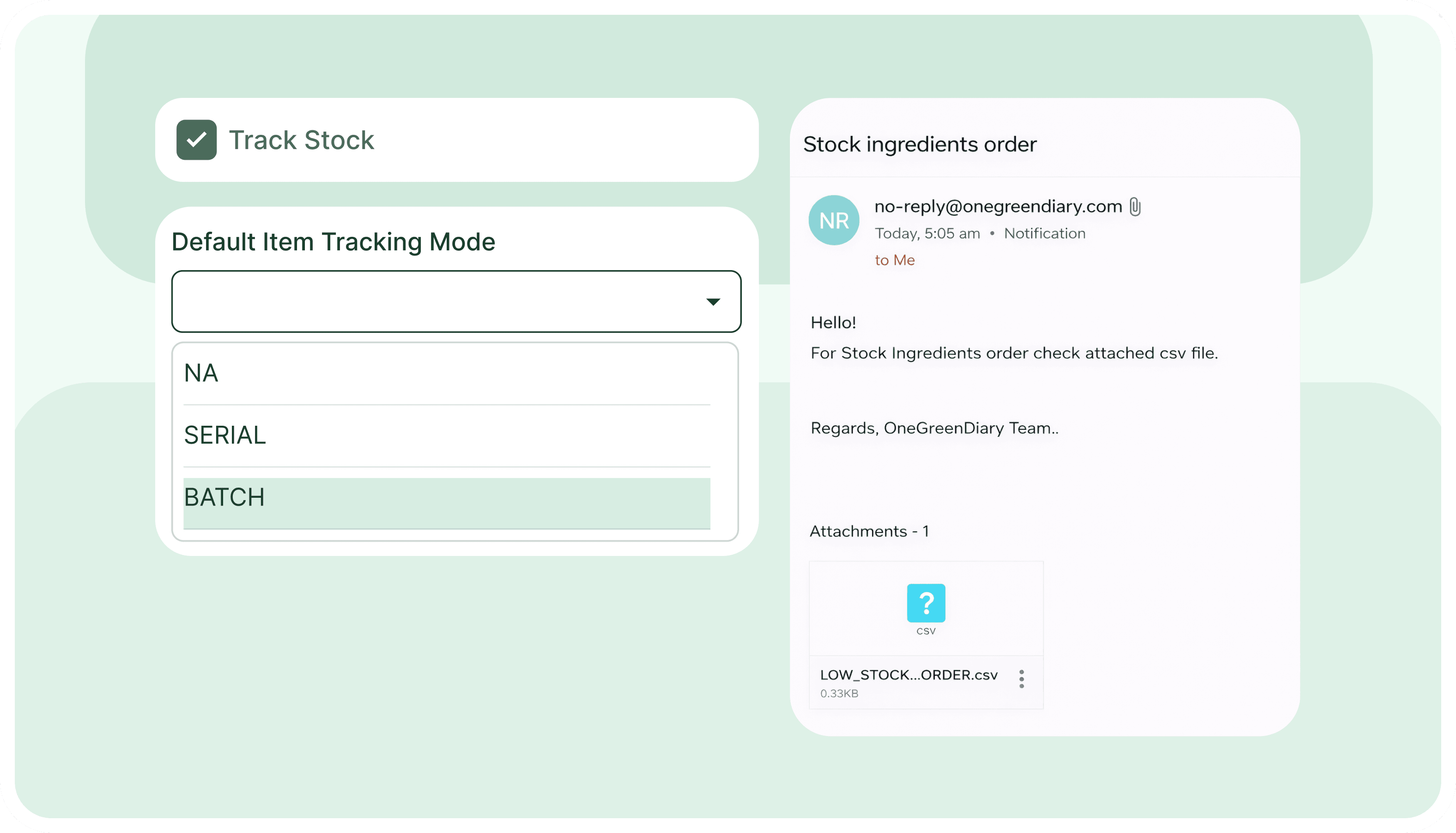
Task: Click the Today, 5:05 am timestamp
Action: (927, 234)
